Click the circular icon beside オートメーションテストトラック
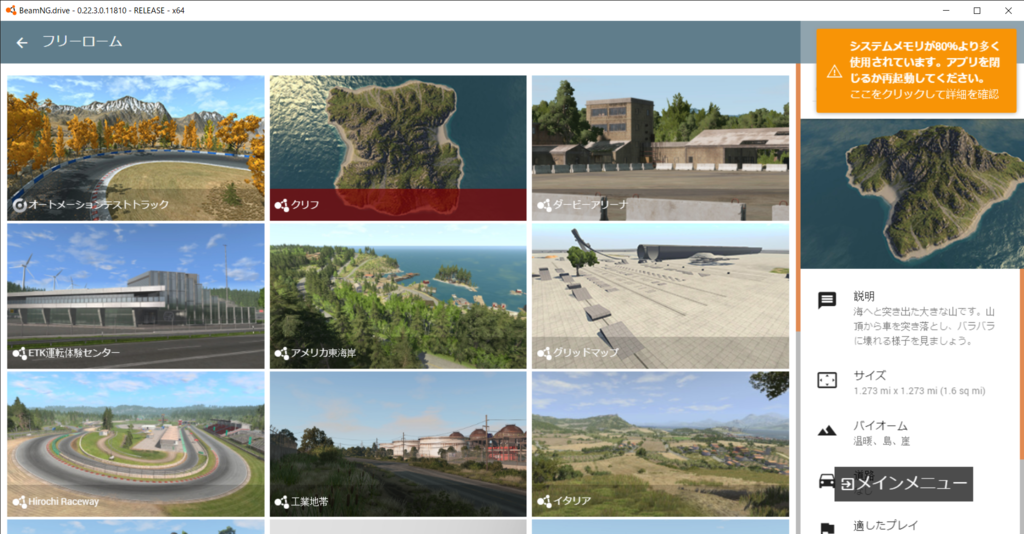This screenshot has height=534, width=1024. [20, 205]
